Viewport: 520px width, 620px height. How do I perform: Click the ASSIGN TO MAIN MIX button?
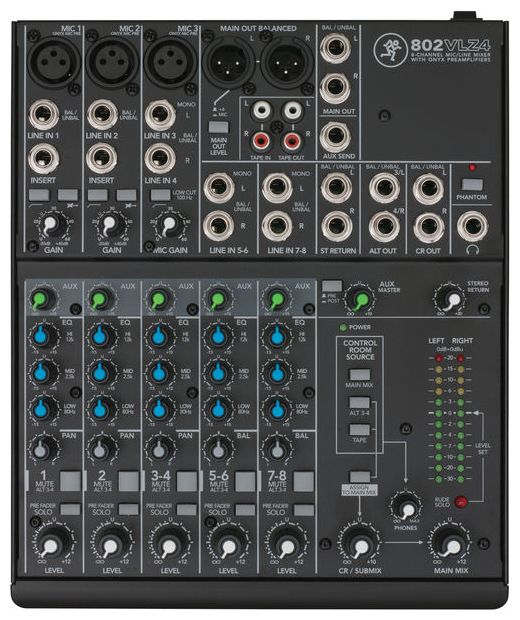click(360, 476)
